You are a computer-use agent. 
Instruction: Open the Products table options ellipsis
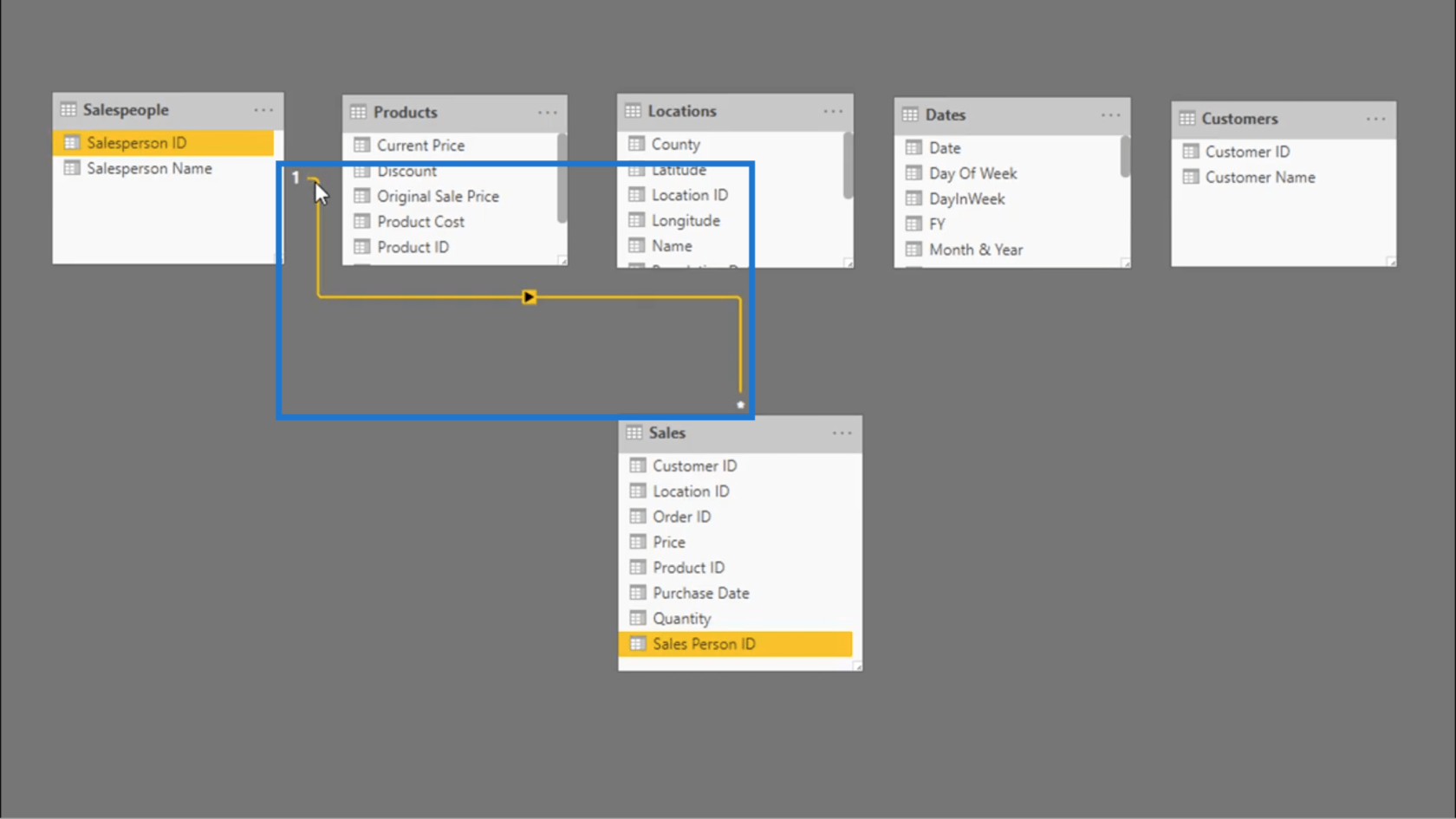coord(548,113)
